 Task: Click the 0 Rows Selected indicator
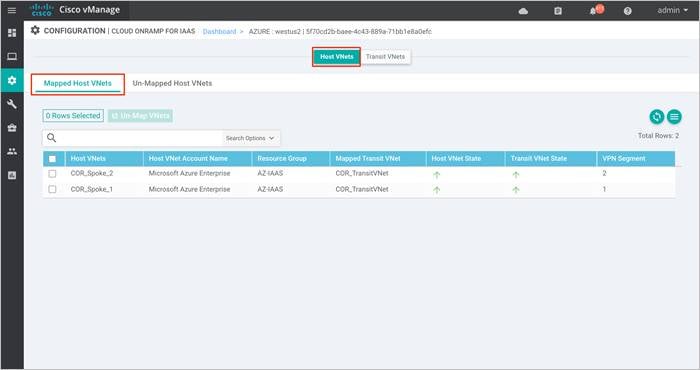pos(73,116)
